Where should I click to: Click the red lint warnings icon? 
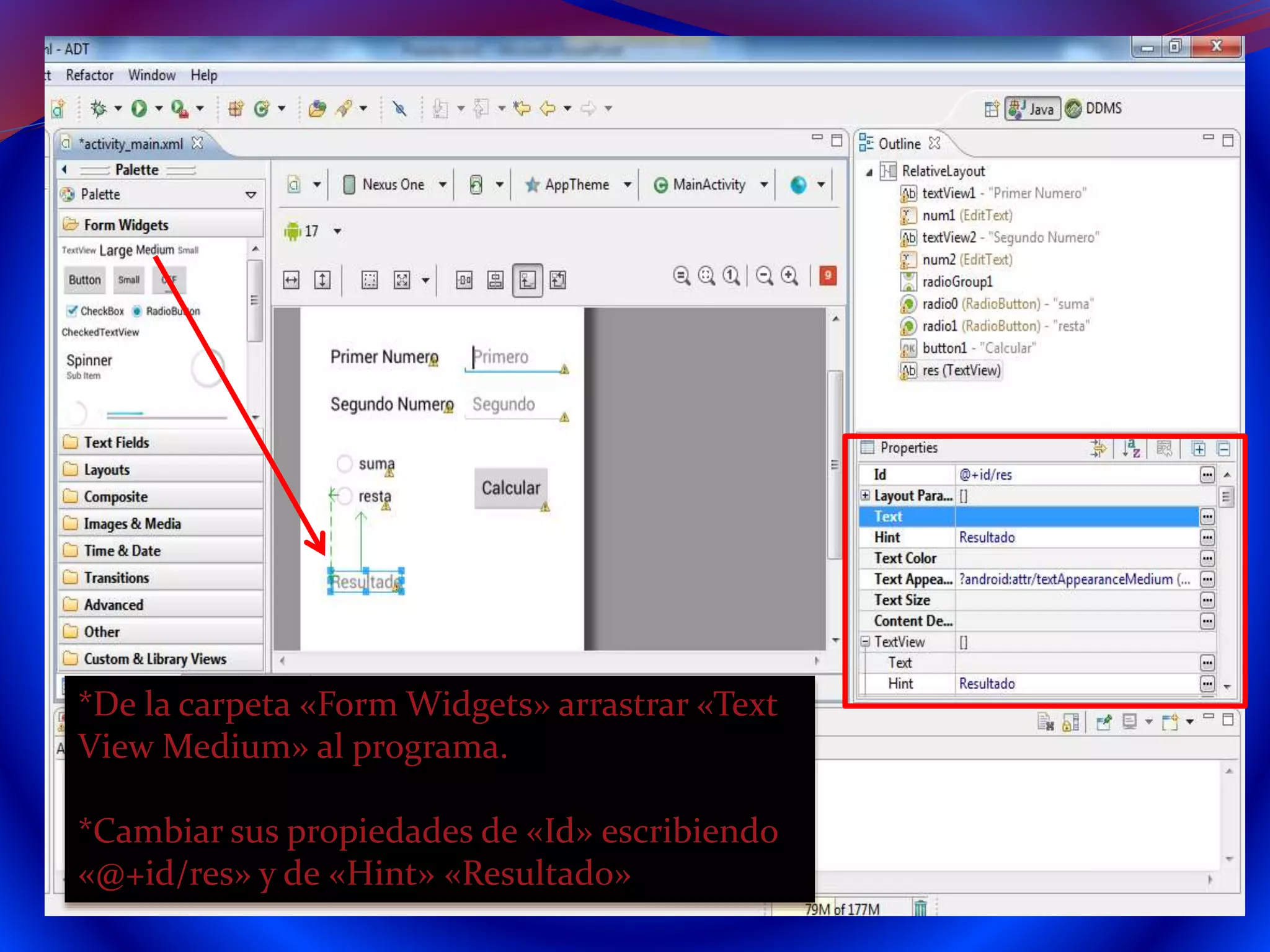[828, 275]
